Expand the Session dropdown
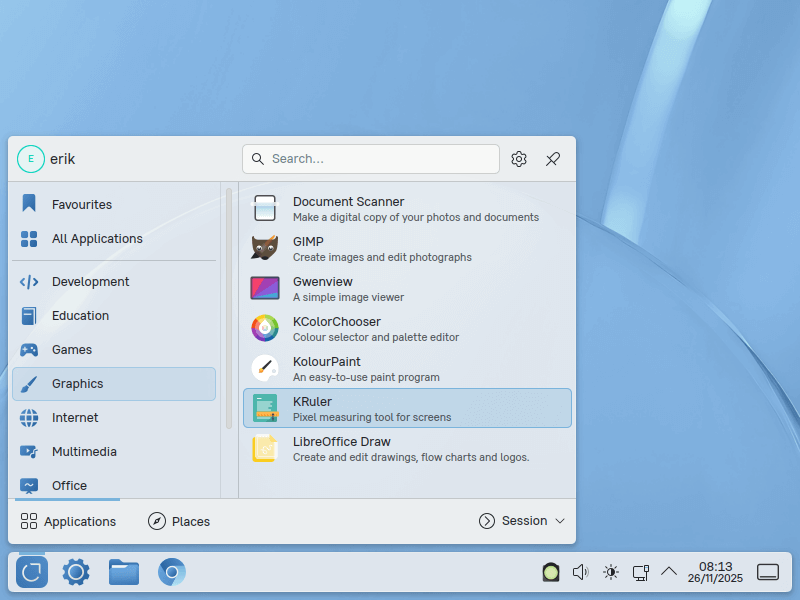Image resolution: width=800 pixels, height=600 pixels. tap(522, 521)
